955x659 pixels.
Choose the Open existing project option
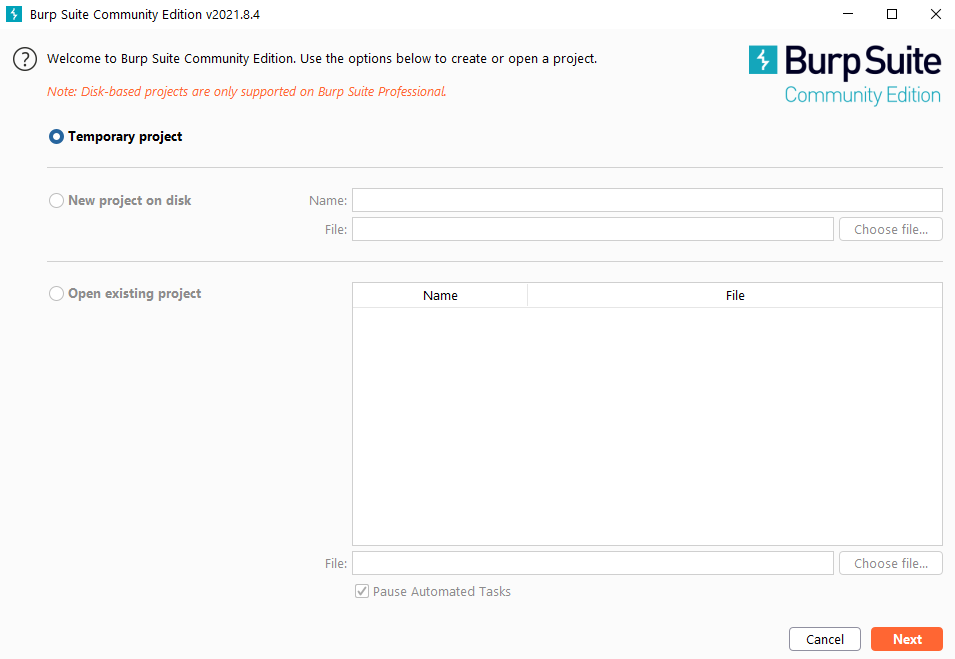[x=57, y=294]
